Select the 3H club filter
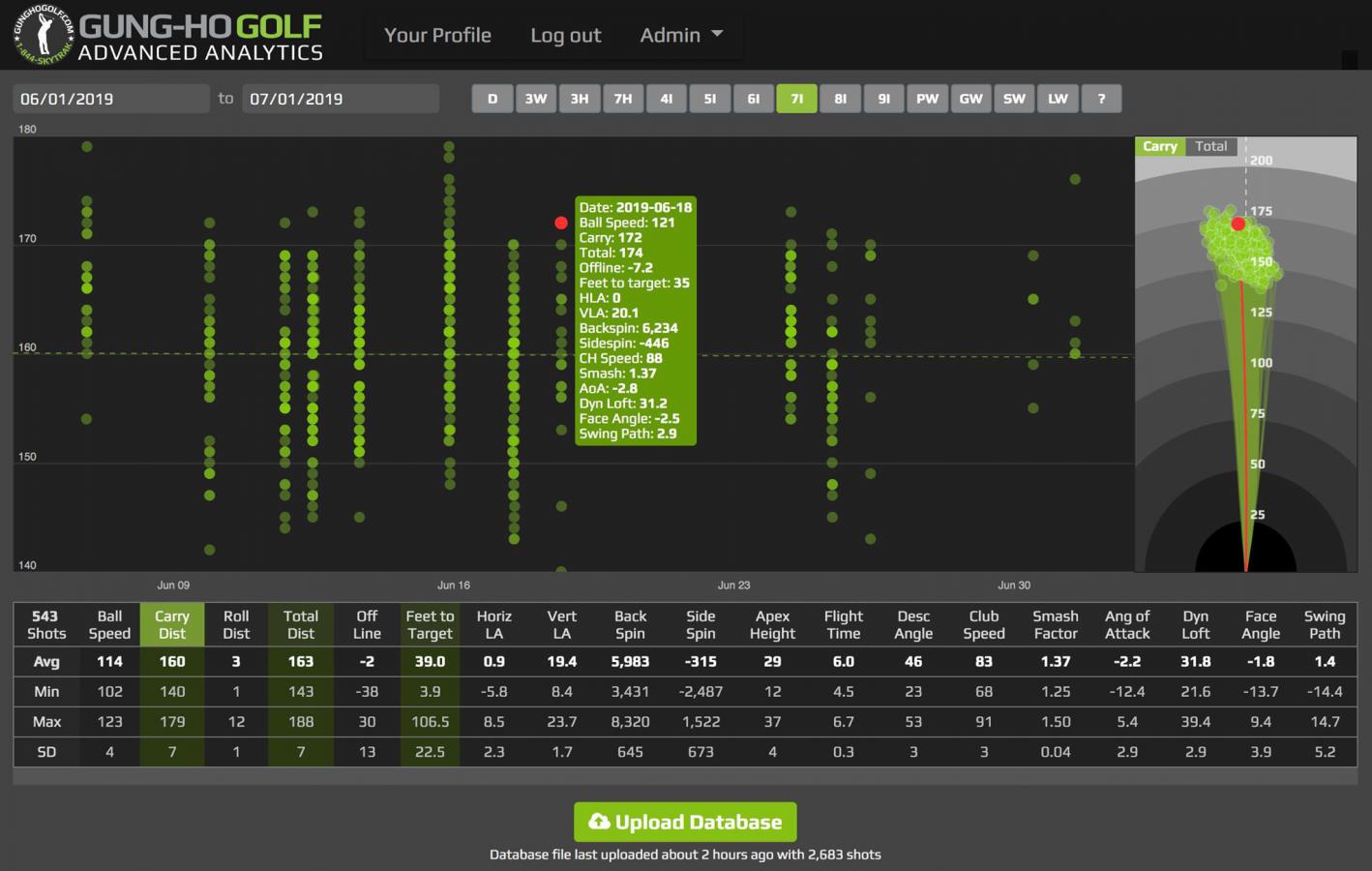Viewport: 1372px width, 871px height. point(580,99)
